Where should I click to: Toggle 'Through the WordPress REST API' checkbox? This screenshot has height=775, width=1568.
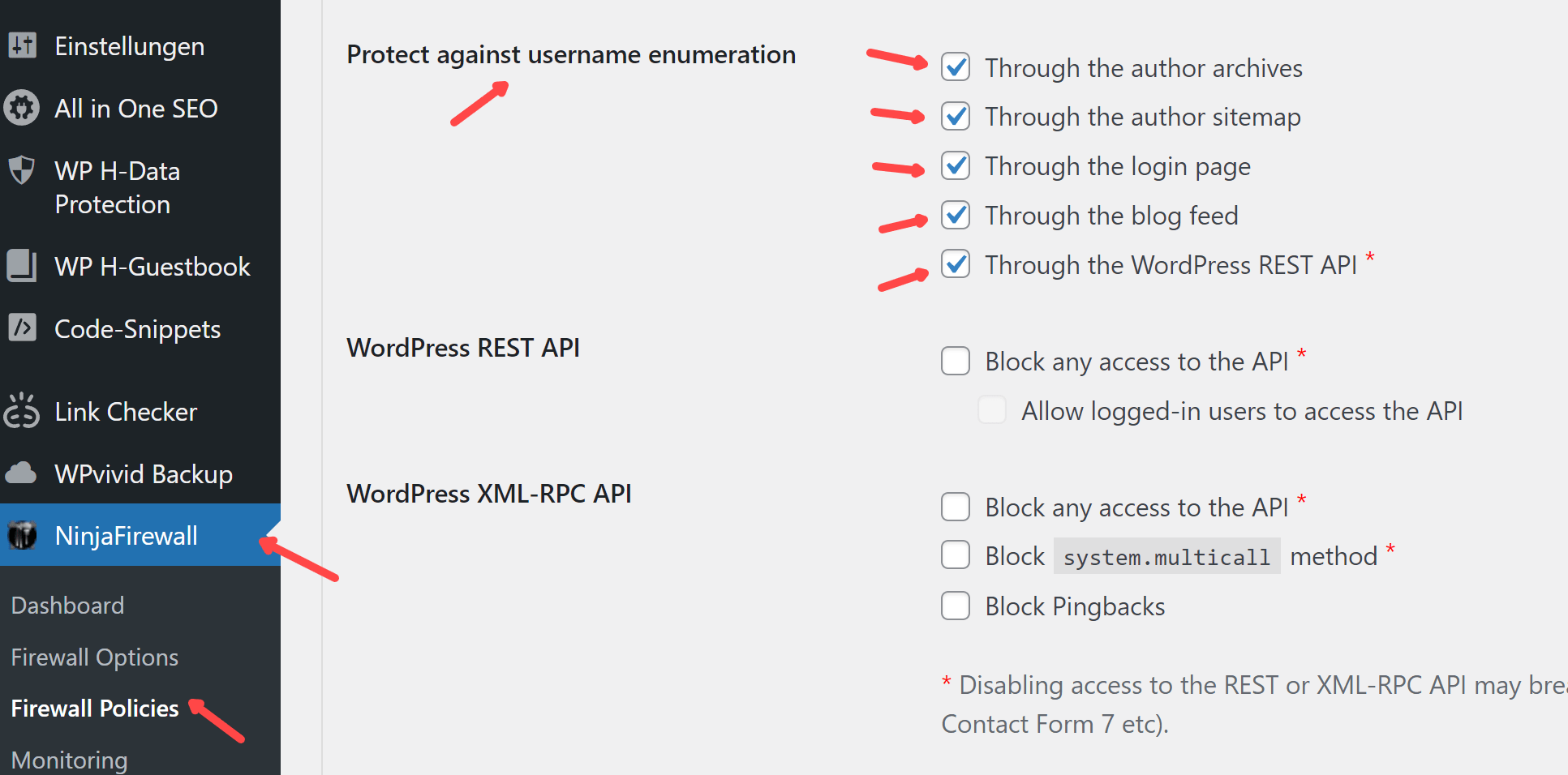coord(956,264)
